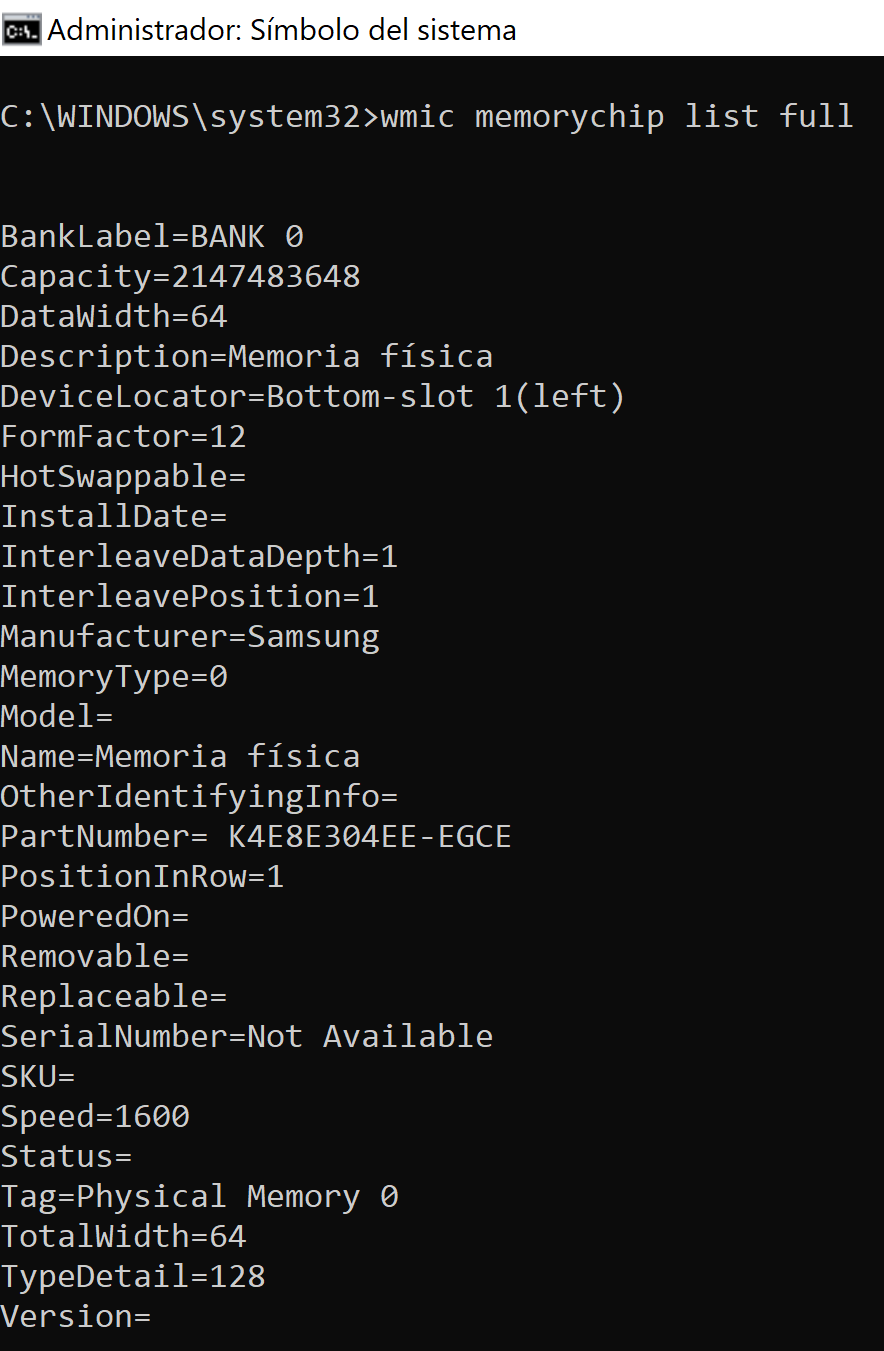Click the MemoryType=0 line
The height and width of the screenshot is (1351, 884).
(114, 677)
